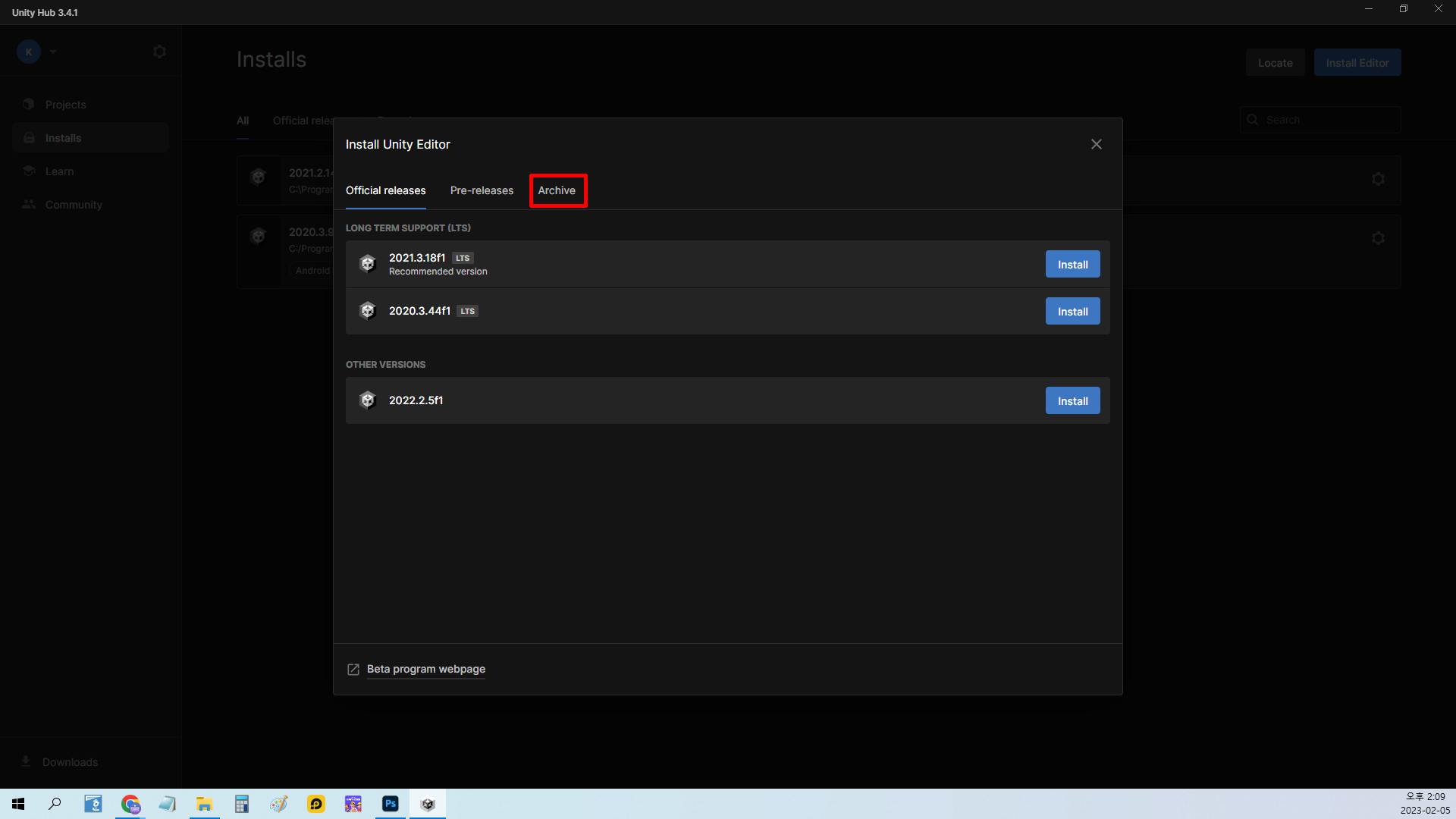This screenshot has width=1456, height=819.
Task: Install Unity 2020.3.44f1 LTS
Action: (x=1072, y=312)
